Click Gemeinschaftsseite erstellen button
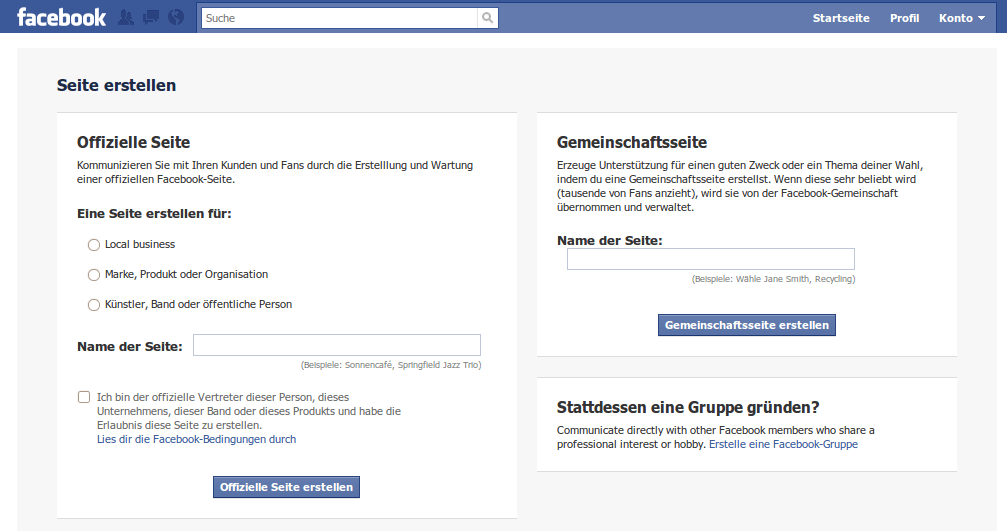This screenshot has width=1007, height=531. coord(747,325)
